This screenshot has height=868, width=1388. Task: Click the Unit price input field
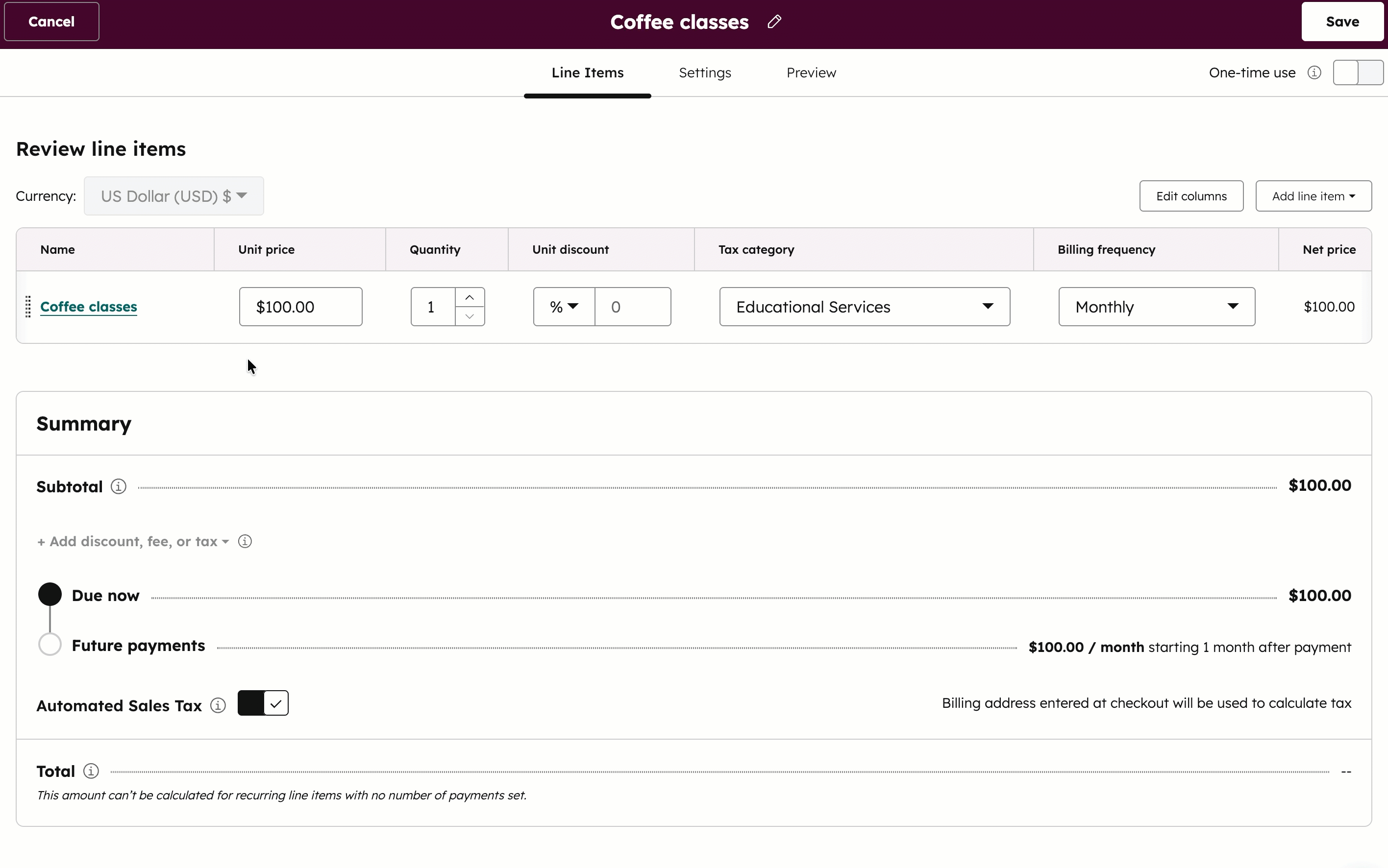tap(300, 307)
